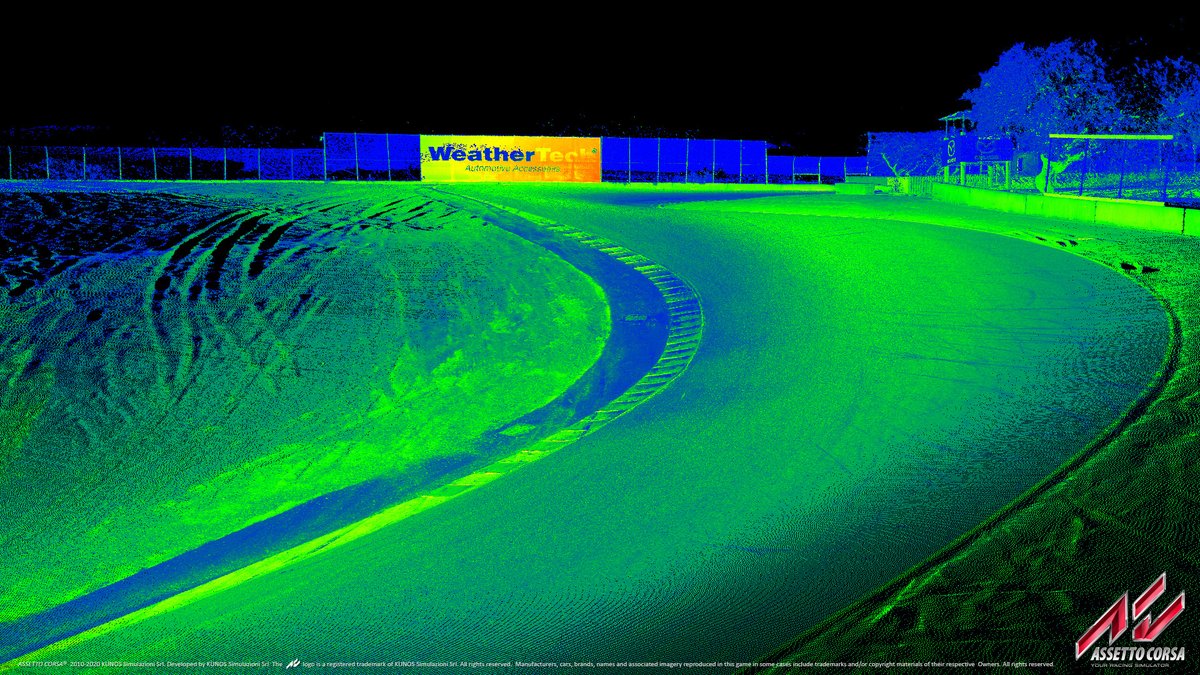Click the blue fence panel right of WeatherTech banner
Viewport: 1200px width, 675px height.
click(680, 158)
